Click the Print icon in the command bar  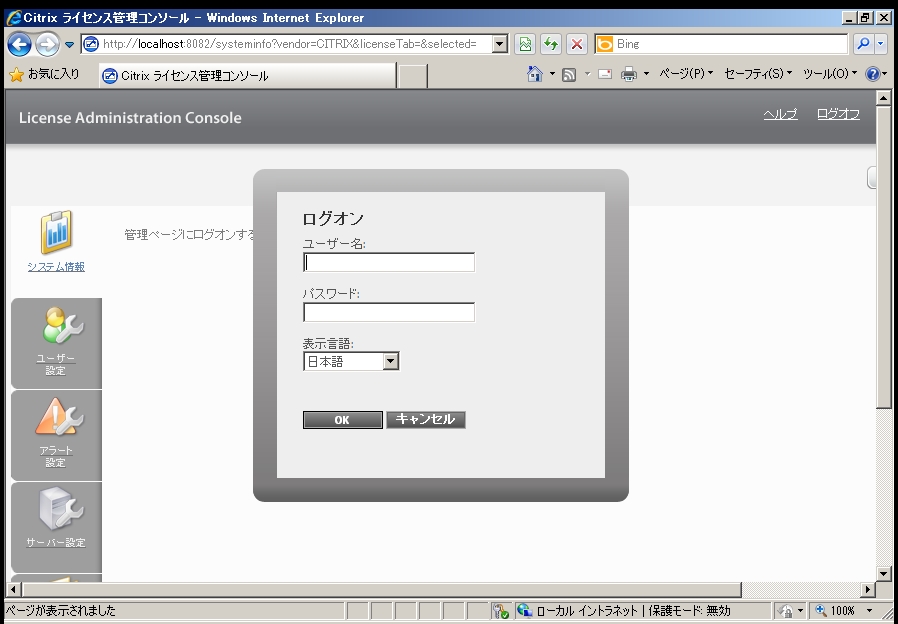pos(629,74)
